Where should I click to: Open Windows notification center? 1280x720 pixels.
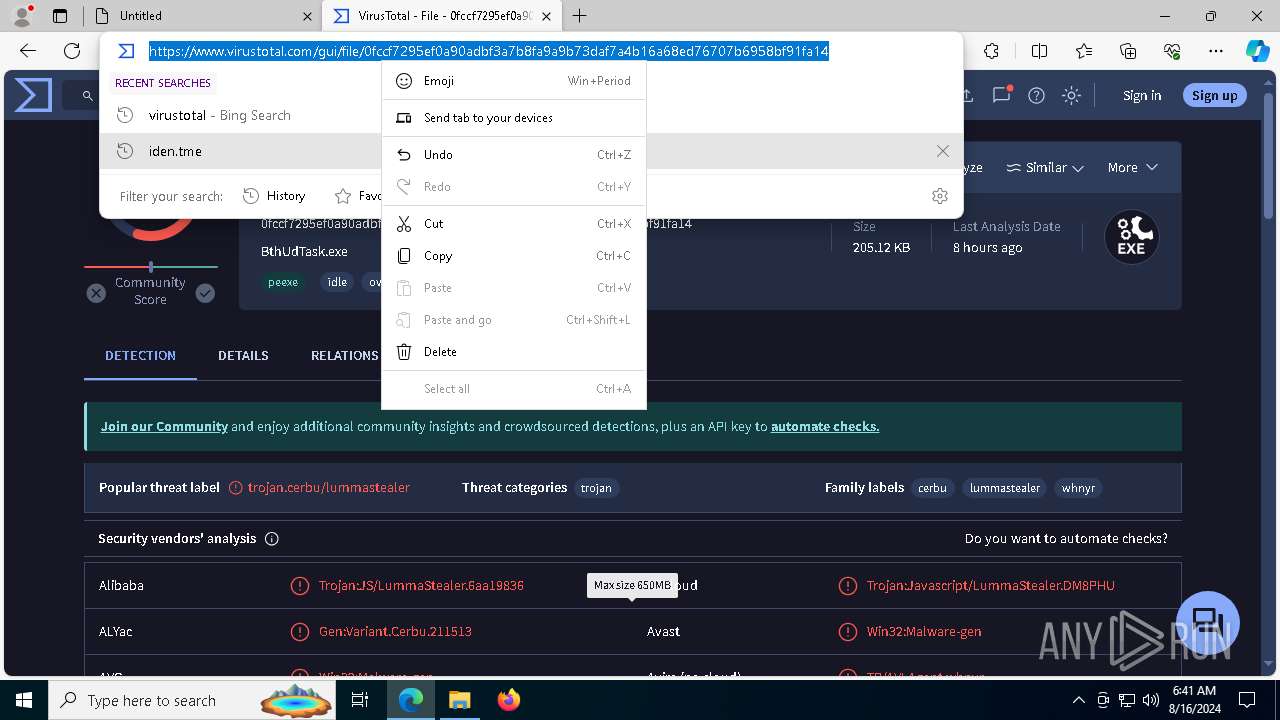coord(1247,700)
